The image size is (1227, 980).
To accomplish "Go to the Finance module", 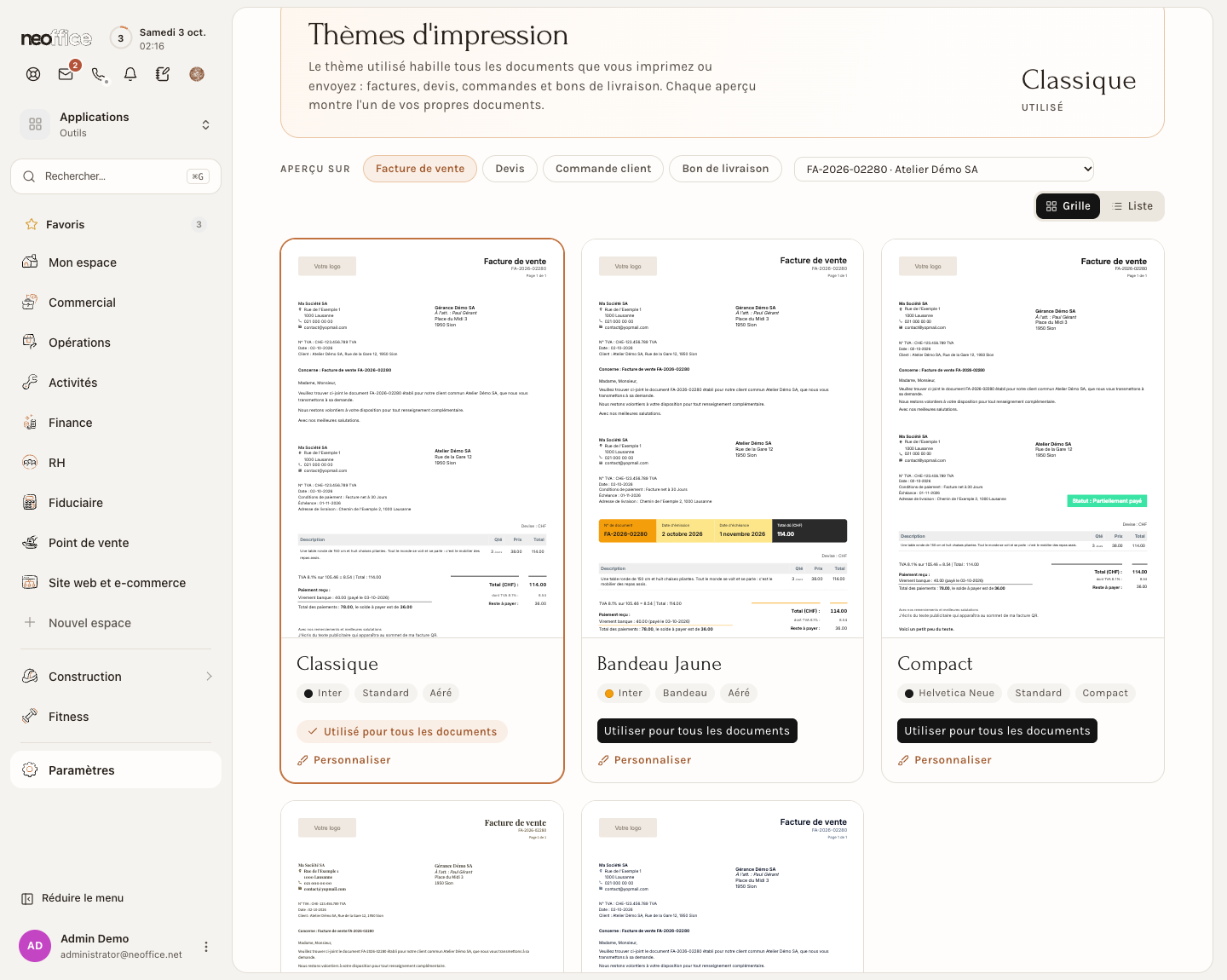I will (116, 423).
